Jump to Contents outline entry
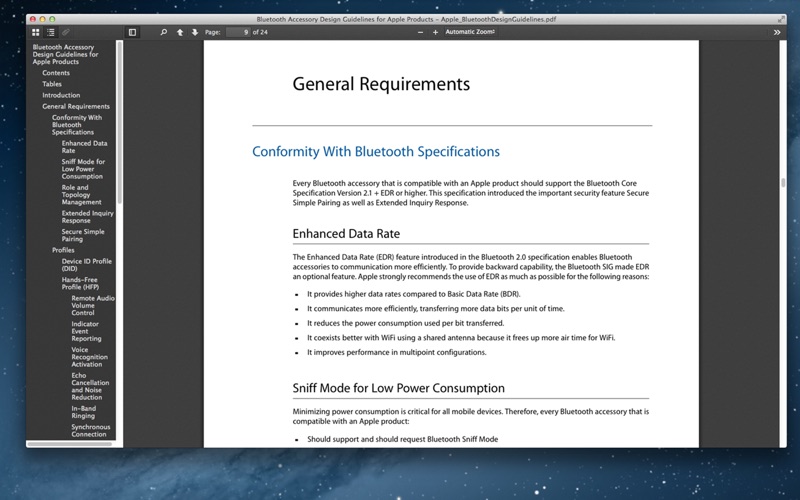 coord(56,73)
